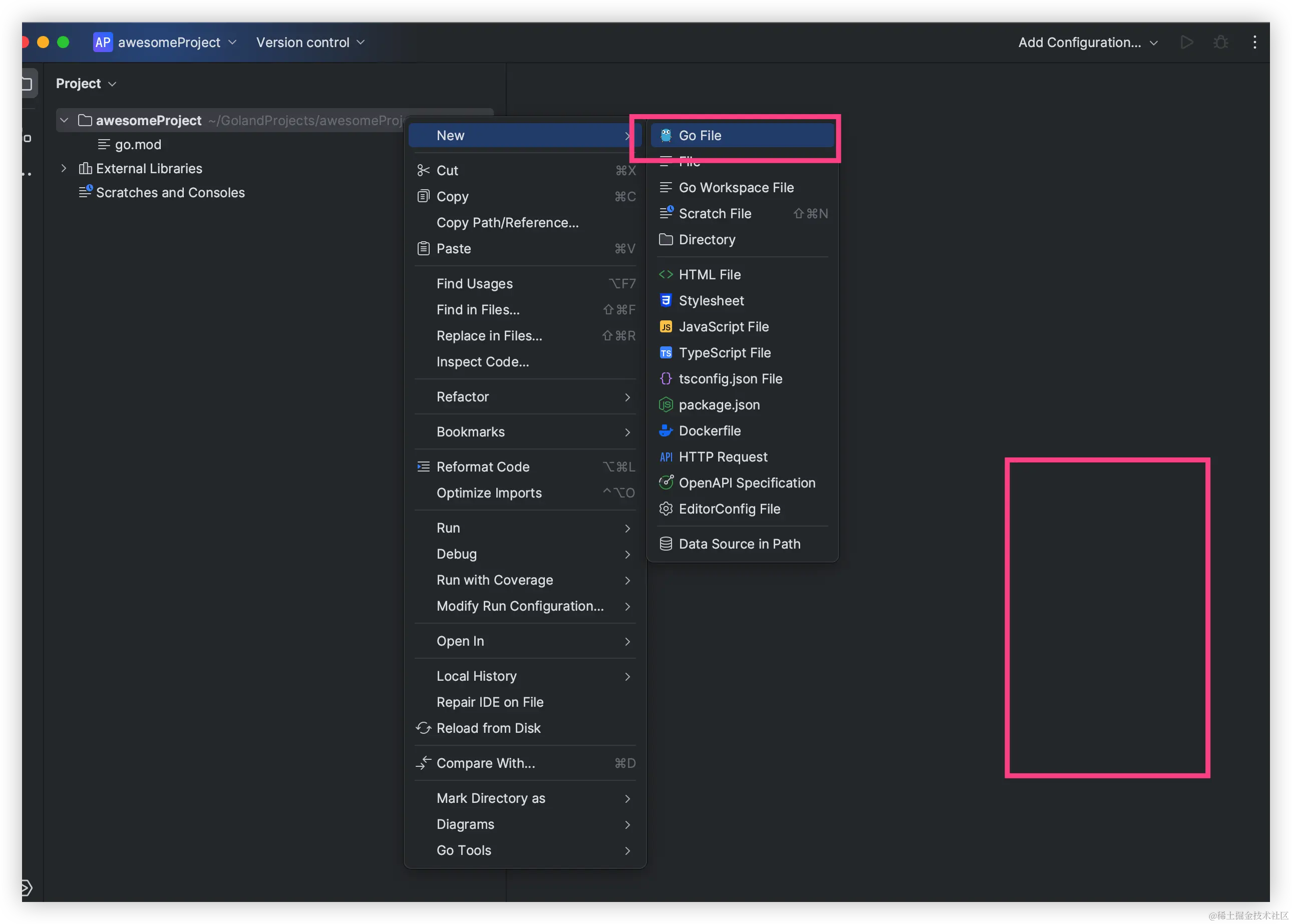Click the TypeScript File TS icon
The image size is (1292, 924).
pyautogui.click(x=666, y=353)
